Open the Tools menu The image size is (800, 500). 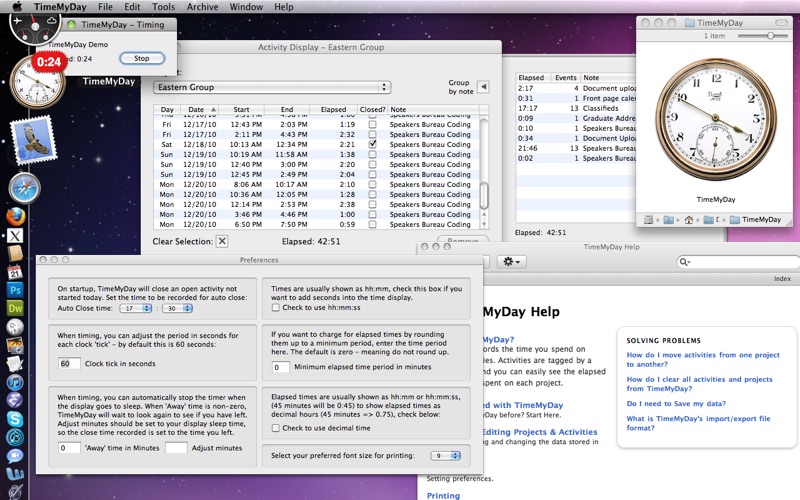click(163, 7)
